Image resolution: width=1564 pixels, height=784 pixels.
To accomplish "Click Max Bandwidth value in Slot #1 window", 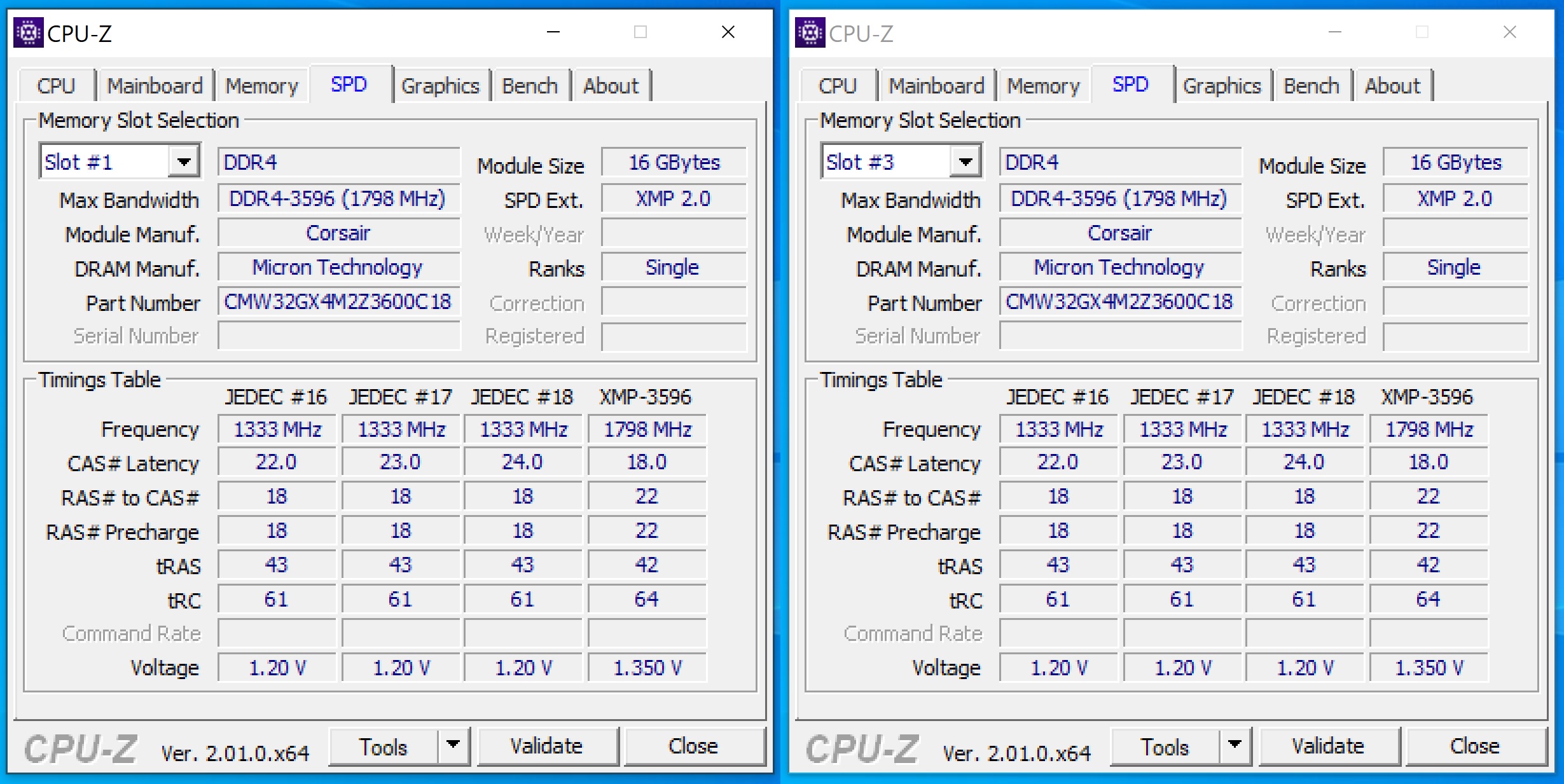I will tap(338, 198).
